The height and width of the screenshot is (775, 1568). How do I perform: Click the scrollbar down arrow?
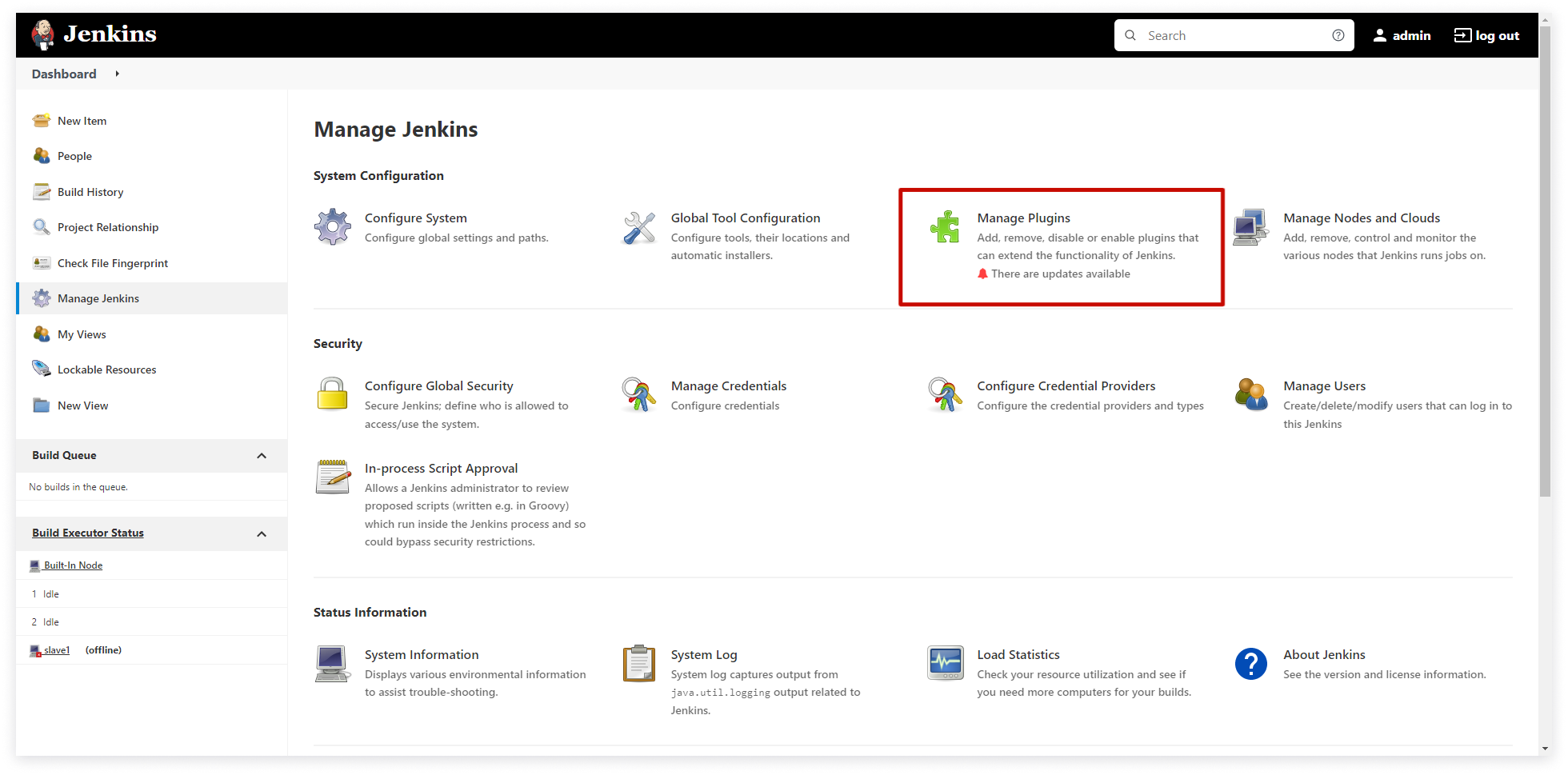1545,749
